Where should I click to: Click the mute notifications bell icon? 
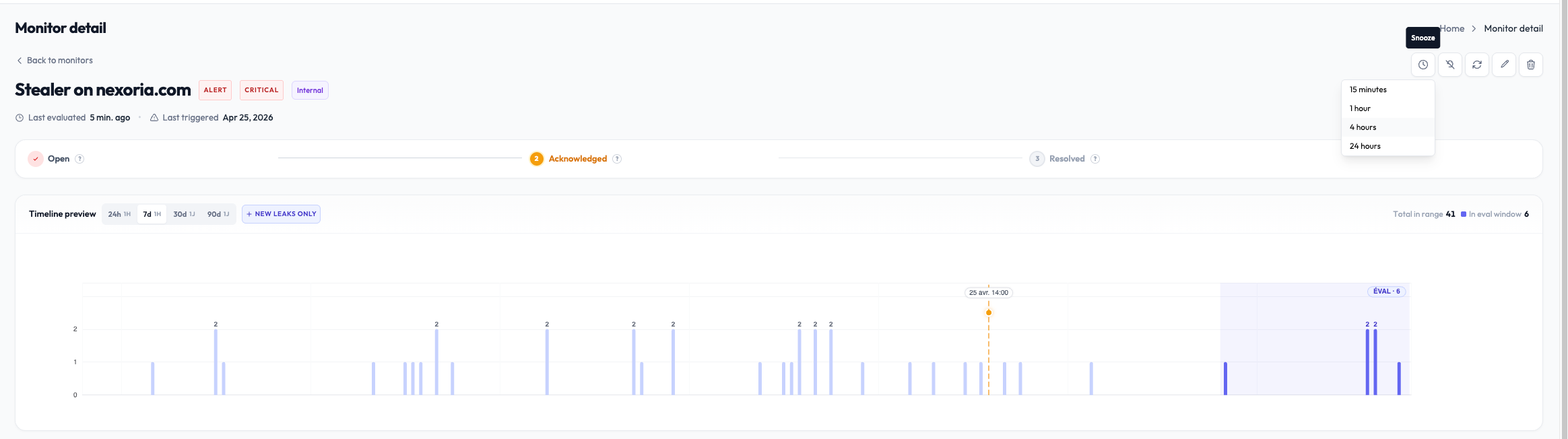click(x=1449, y=65)
